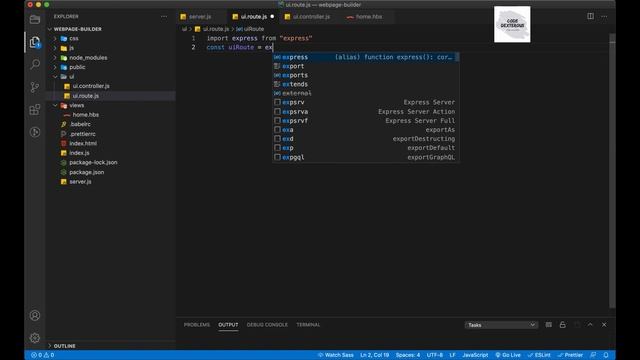Viewport: 640px width, 360px height.
Task: Open the Tasks output channel dropdown
Action: (501, 325)
